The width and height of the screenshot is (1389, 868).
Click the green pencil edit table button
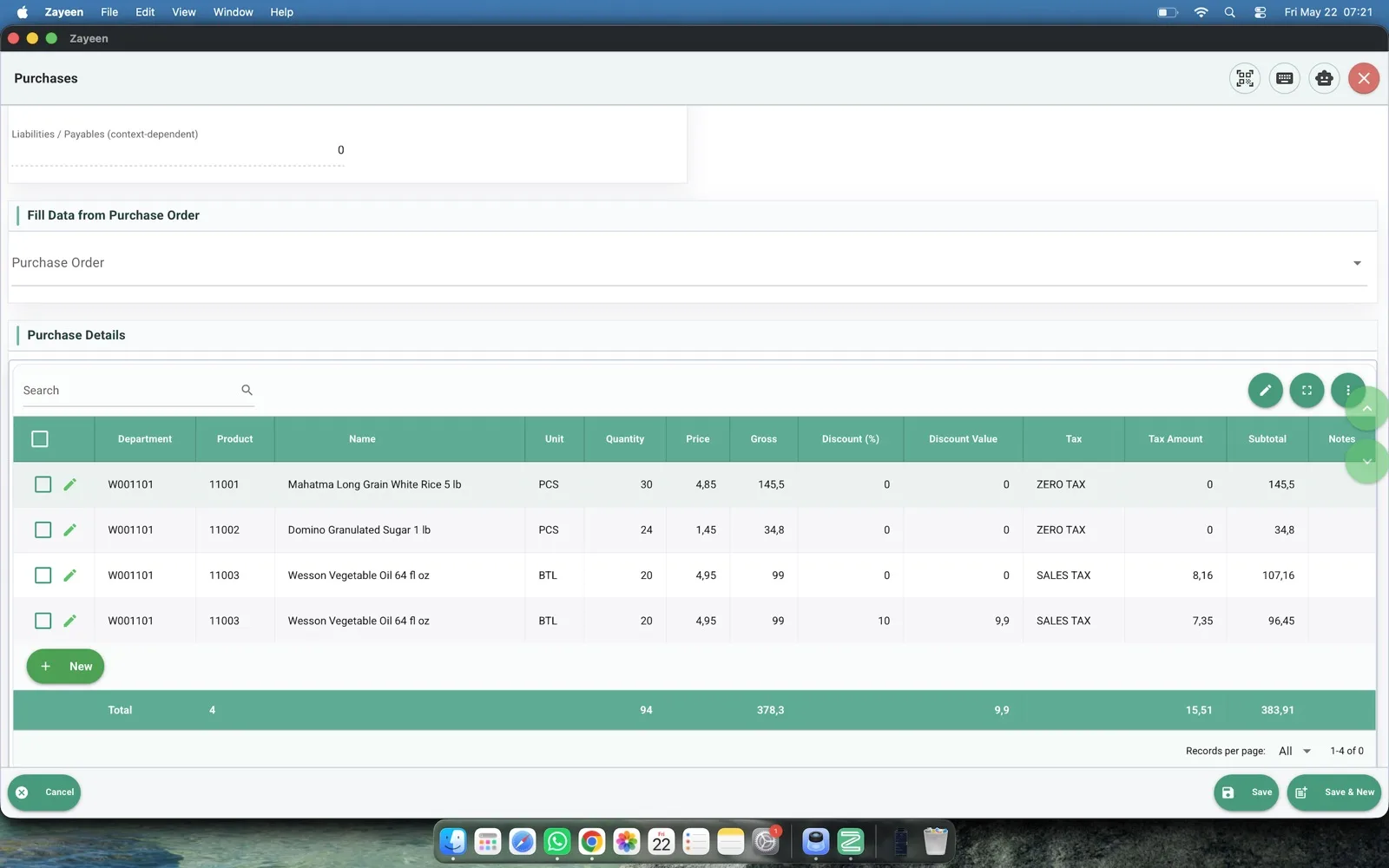pos(1265,391)
